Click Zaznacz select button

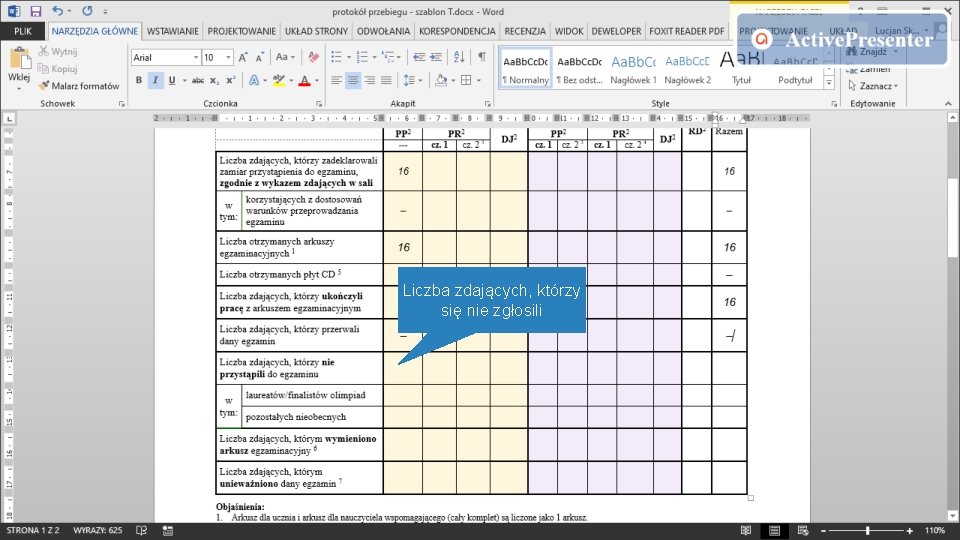pyautogui.click(x=873, y=86)
